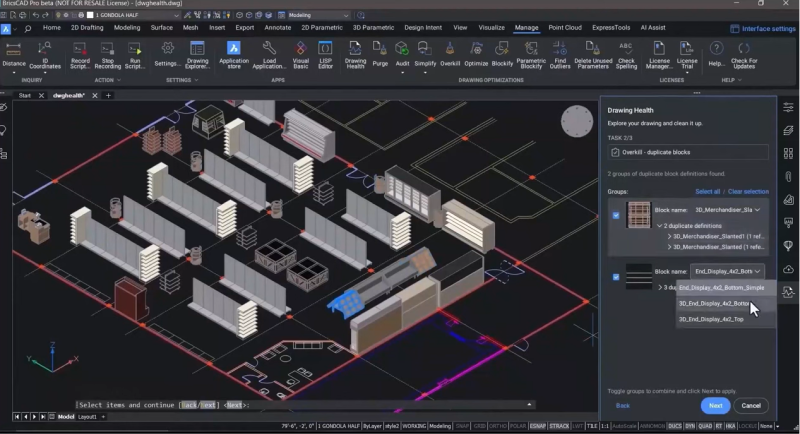Toggle ESNAP in the status bar
This screenshot has height=434, width=800.
click(x=537, y=426)
